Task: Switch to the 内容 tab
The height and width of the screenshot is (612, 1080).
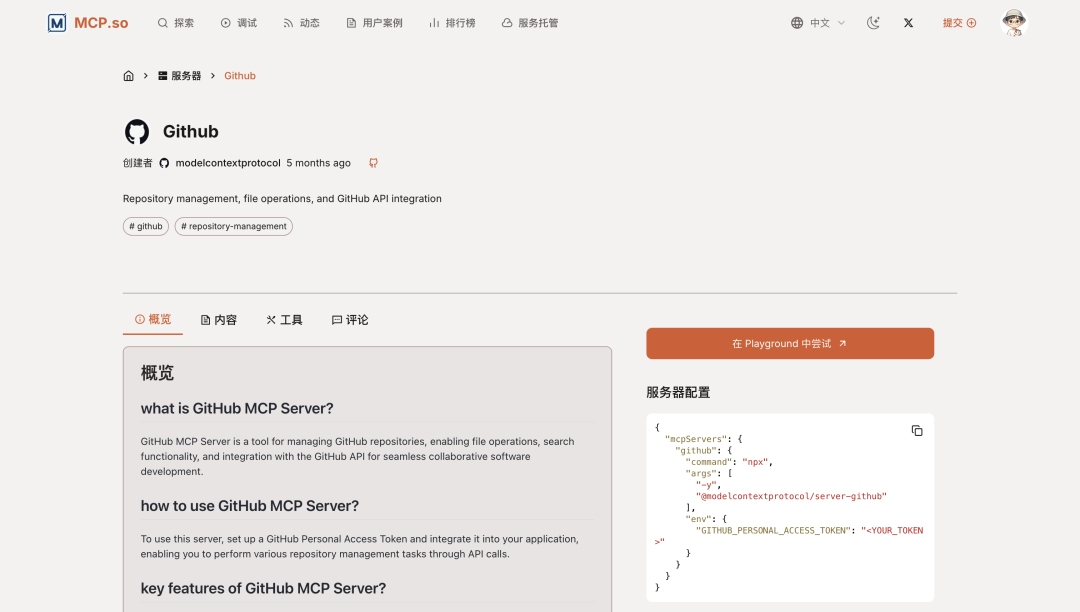Action: pos(218,320)
